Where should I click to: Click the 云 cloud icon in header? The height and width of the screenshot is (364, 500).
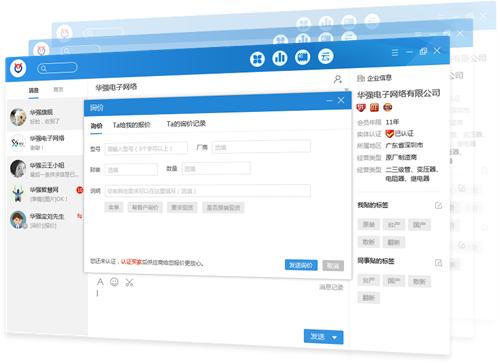[x=325, y=56]
